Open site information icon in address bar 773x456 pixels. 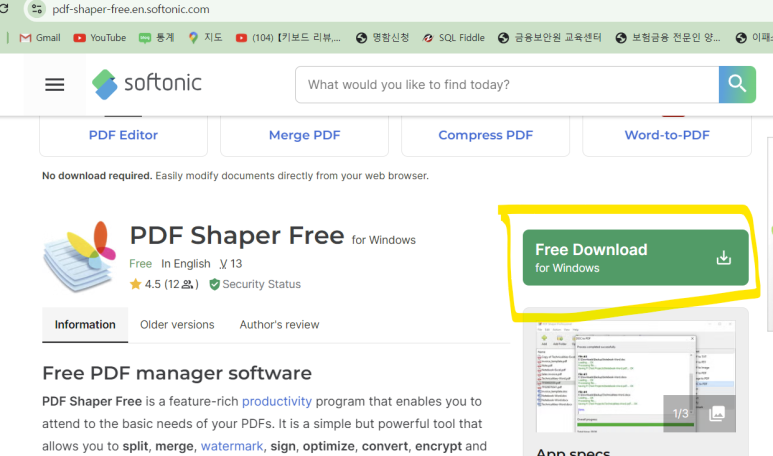point(36,9)
